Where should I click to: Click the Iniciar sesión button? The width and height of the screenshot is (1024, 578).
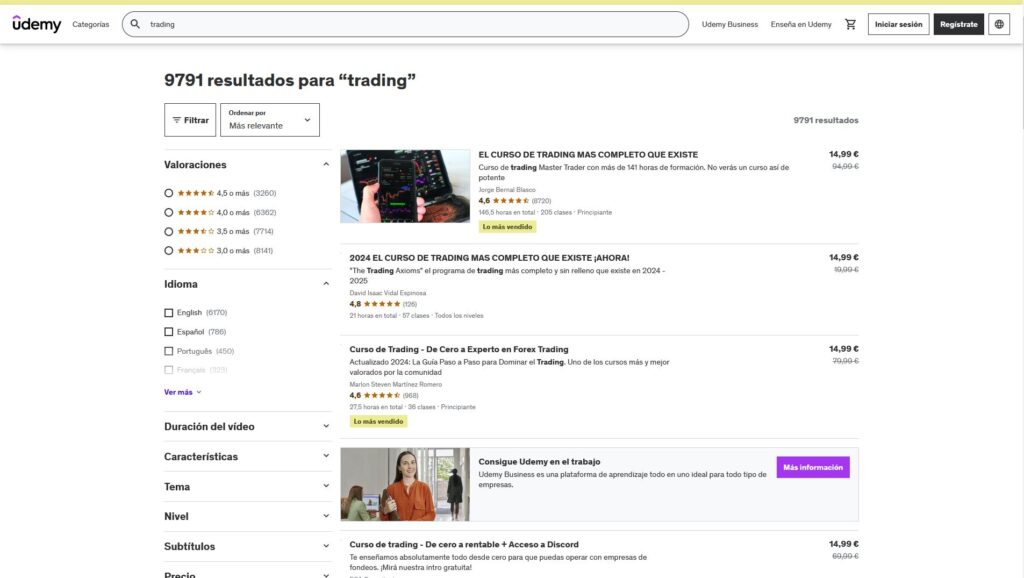pos(898,24)
